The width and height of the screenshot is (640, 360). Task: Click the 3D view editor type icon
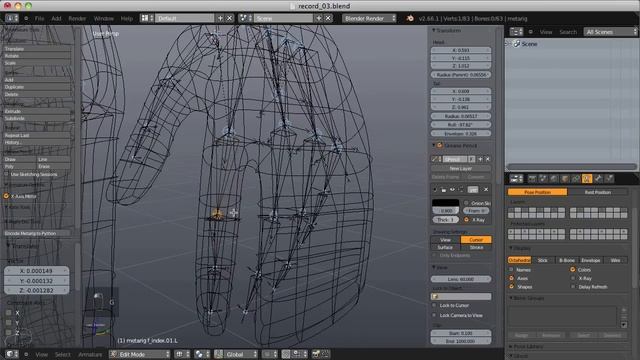[x=11, y=354]
